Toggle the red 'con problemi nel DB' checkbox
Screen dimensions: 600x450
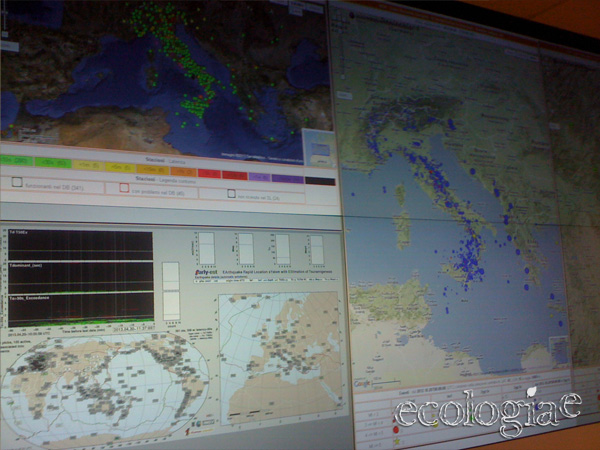coord(124,187)
